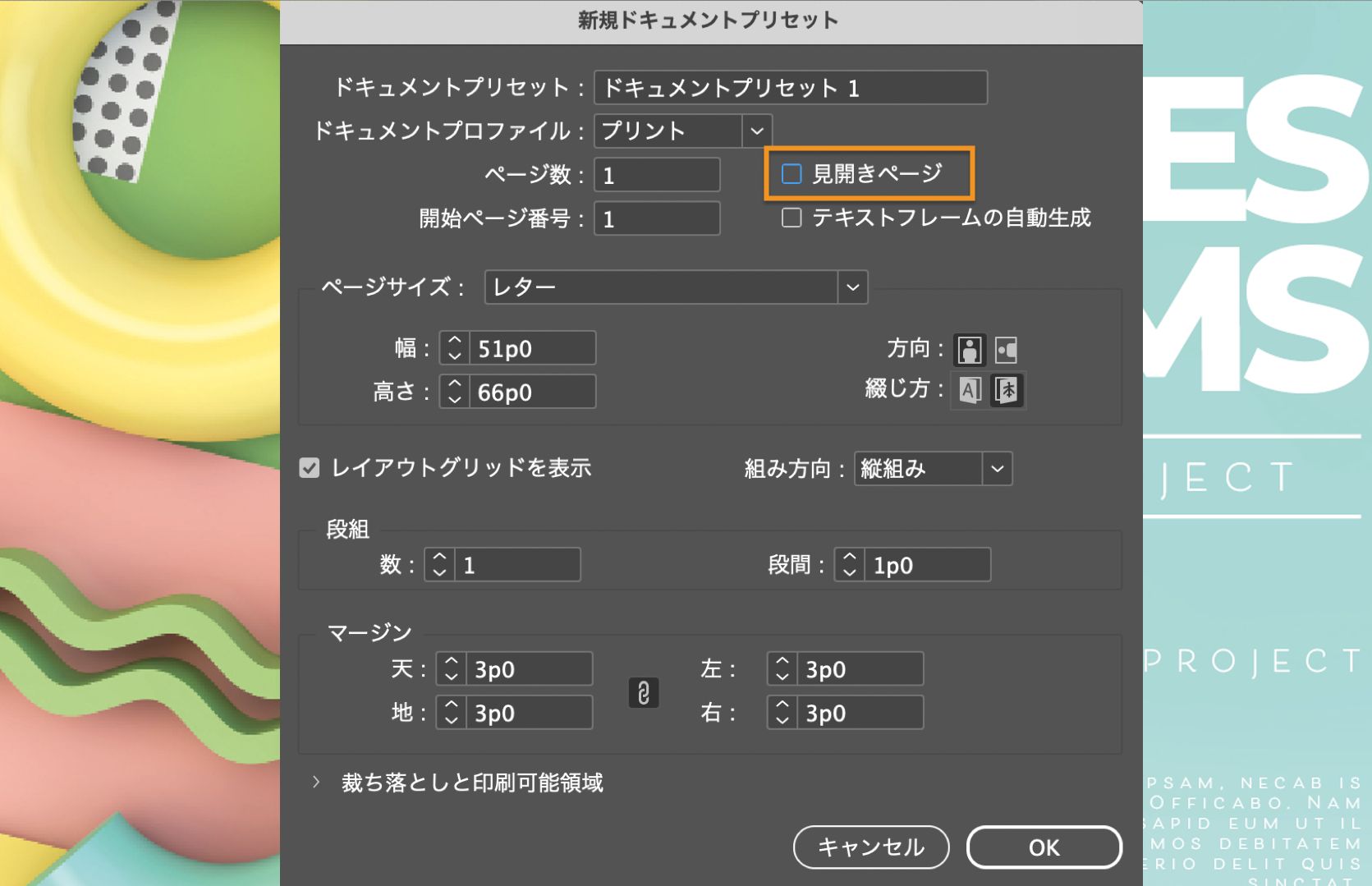
Task: Open the ドキュメントプロファイル dropdown
Action: (683, 131)
